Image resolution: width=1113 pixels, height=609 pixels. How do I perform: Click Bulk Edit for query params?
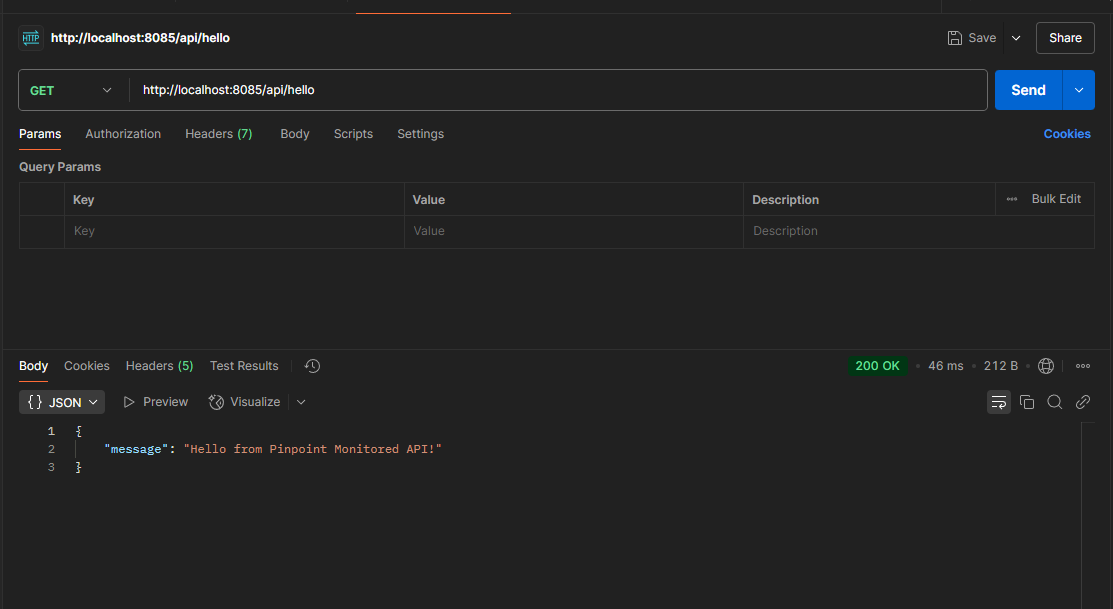[1056, 199]
